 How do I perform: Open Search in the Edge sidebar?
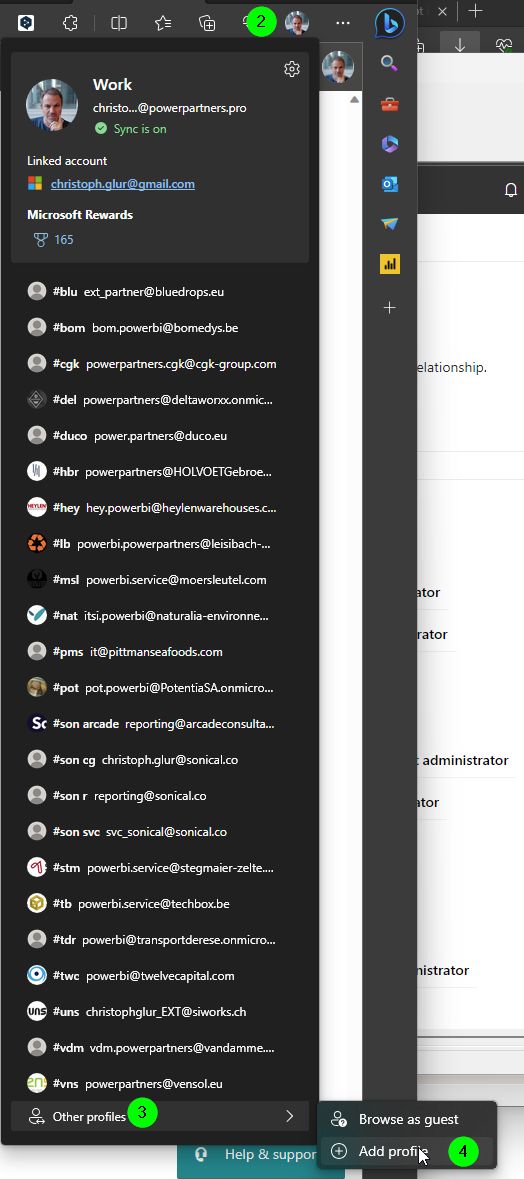coord(389,63)
